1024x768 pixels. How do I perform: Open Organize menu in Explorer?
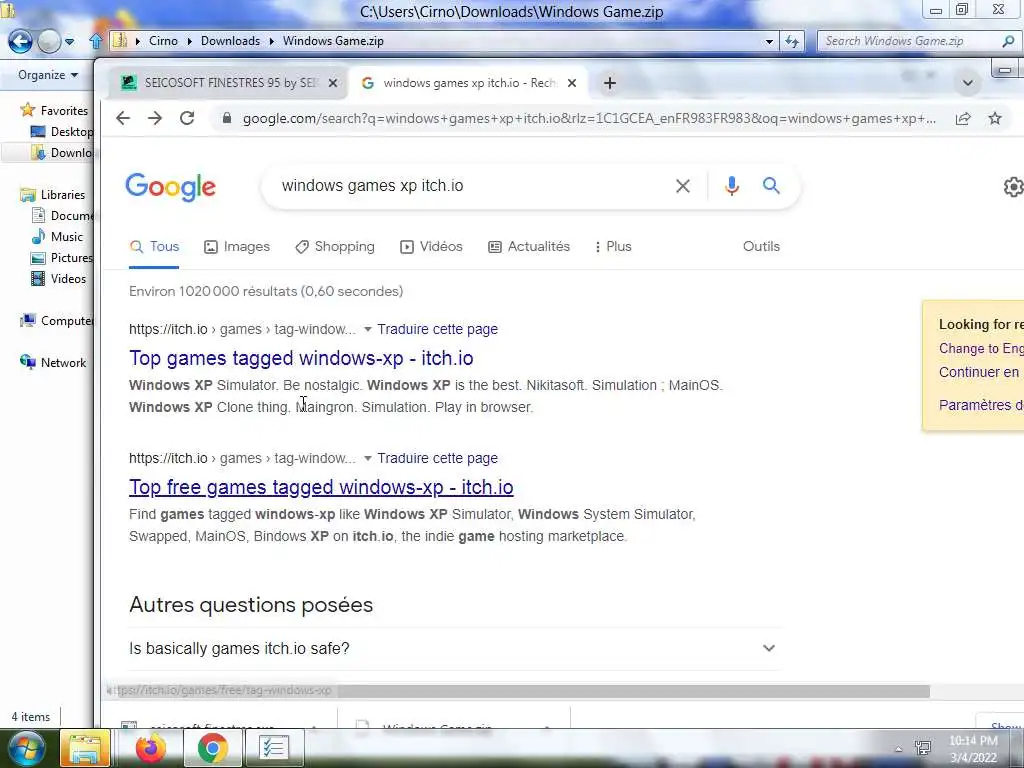(48, 75)
